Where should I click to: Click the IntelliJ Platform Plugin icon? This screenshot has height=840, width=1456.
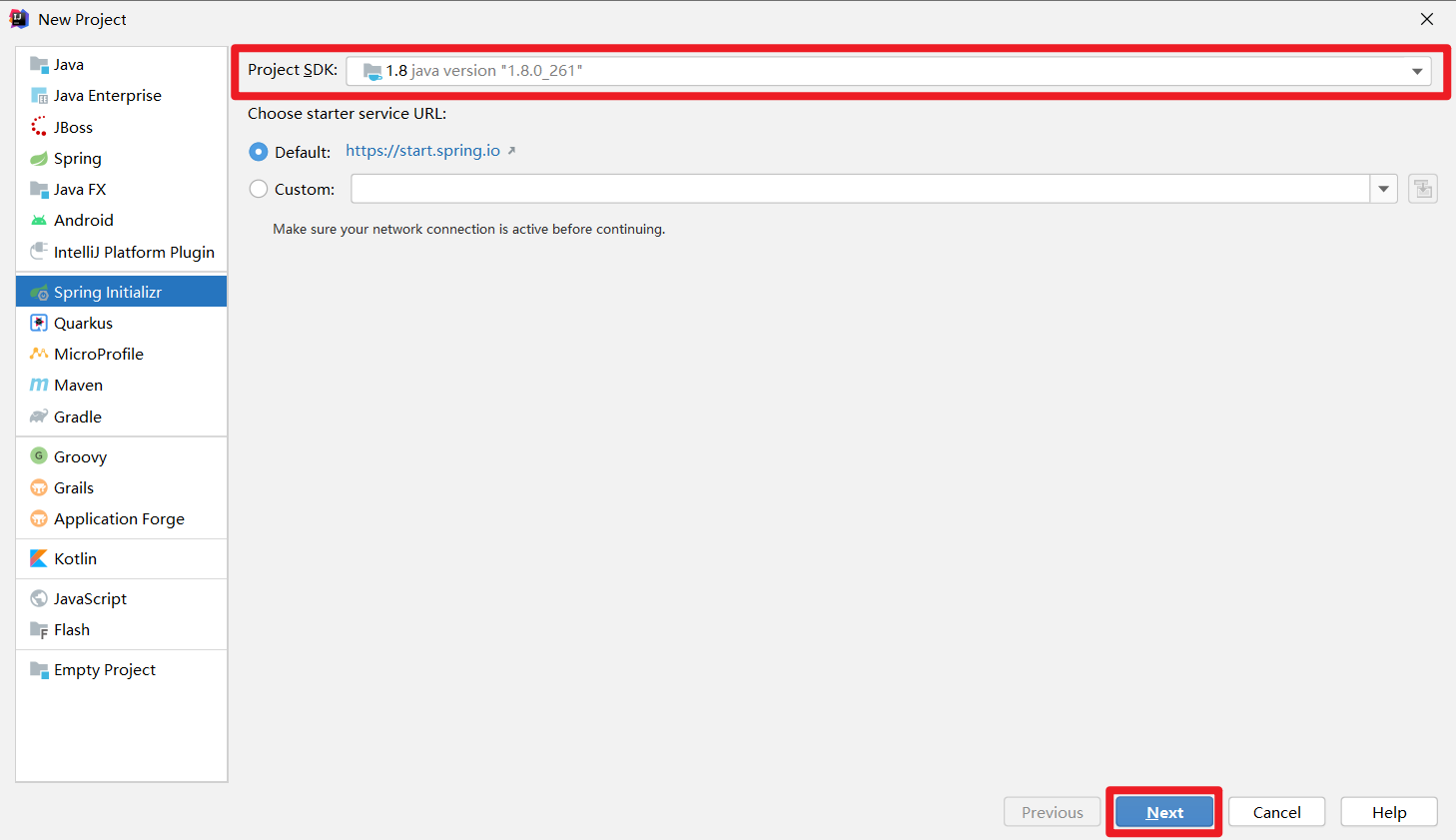coord(39,251)
